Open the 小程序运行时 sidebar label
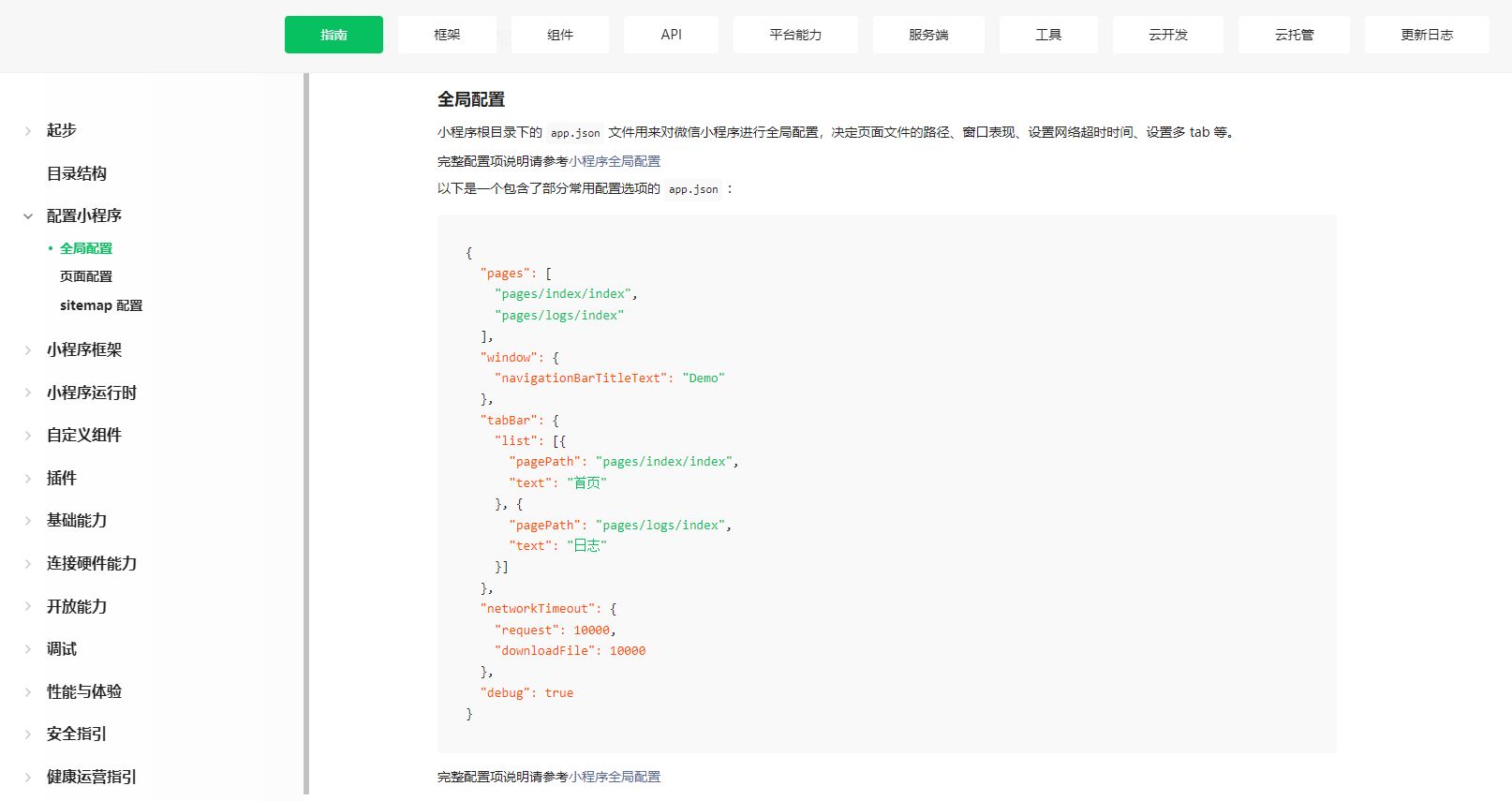This screenshot has height=801, width=1512. [x=92, y=393]
